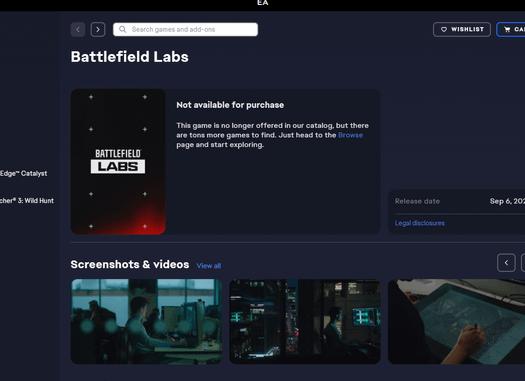Click the Not available for purchase heading

(230, 105)
